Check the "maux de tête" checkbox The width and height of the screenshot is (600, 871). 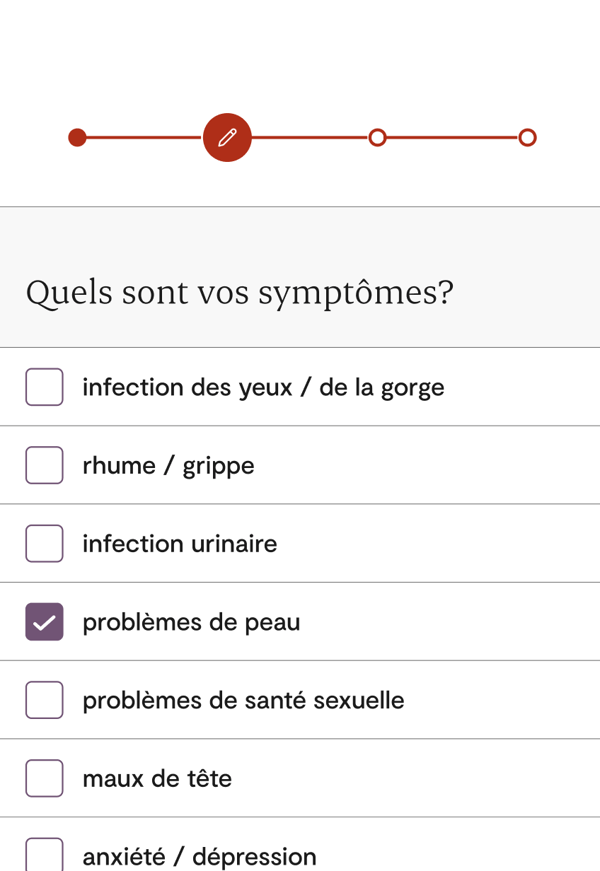tap(44, 778)
